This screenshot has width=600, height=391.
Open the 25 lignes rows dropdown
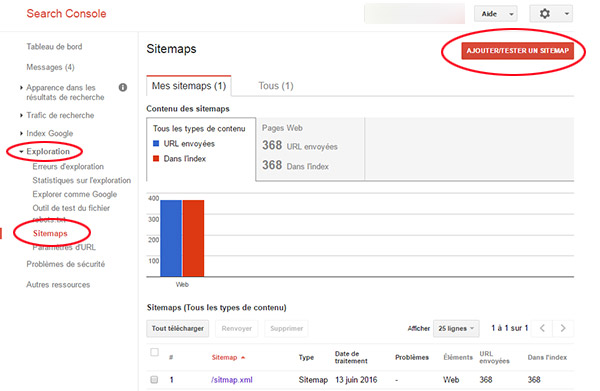point(456,328)
